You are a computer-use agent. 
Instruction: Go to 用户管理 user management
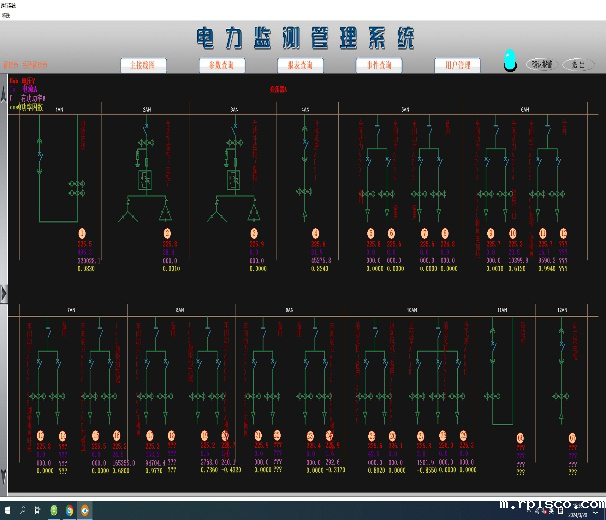(x=458, y=65)
